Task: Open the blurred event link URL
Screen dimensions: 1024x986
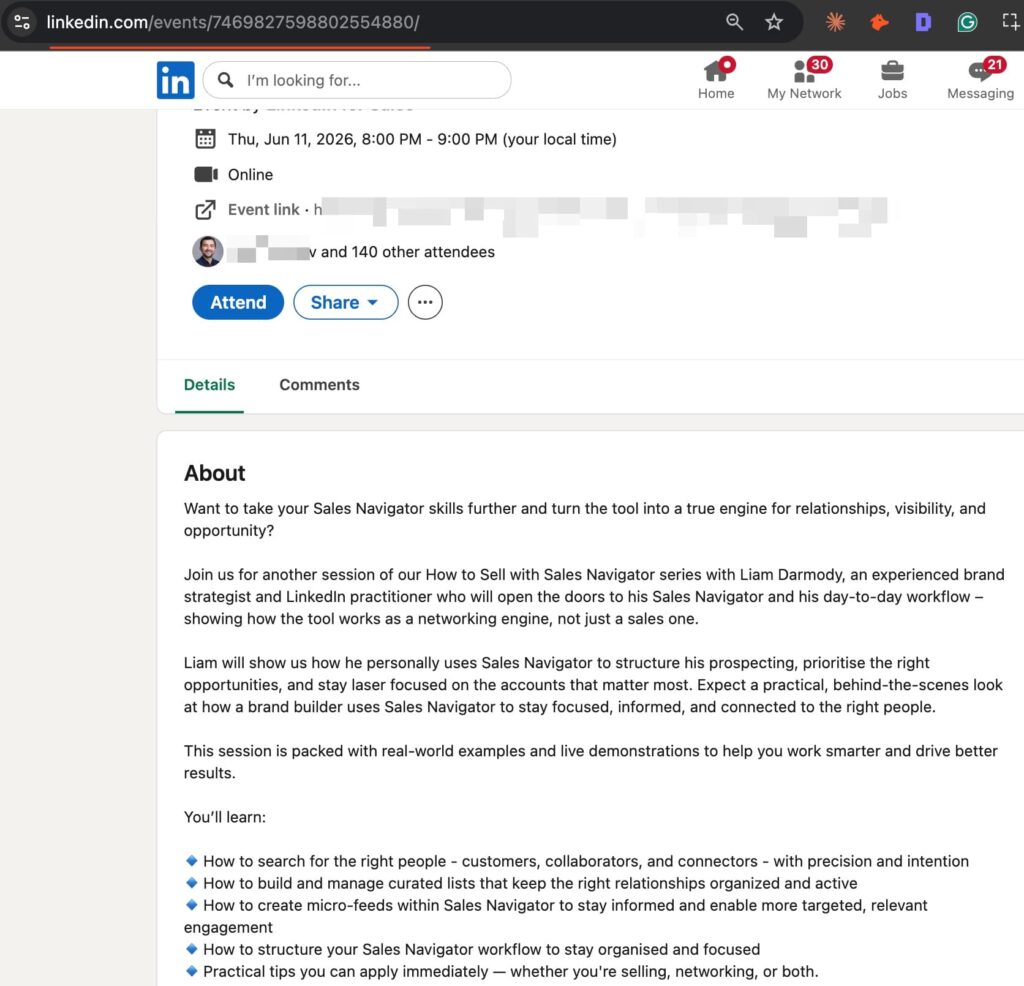Action: [x=601, y=215]
